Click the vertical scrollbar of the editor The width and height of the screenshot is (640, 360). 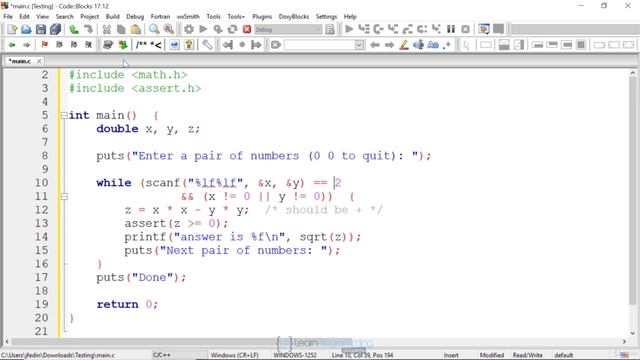tap(633, 192)
